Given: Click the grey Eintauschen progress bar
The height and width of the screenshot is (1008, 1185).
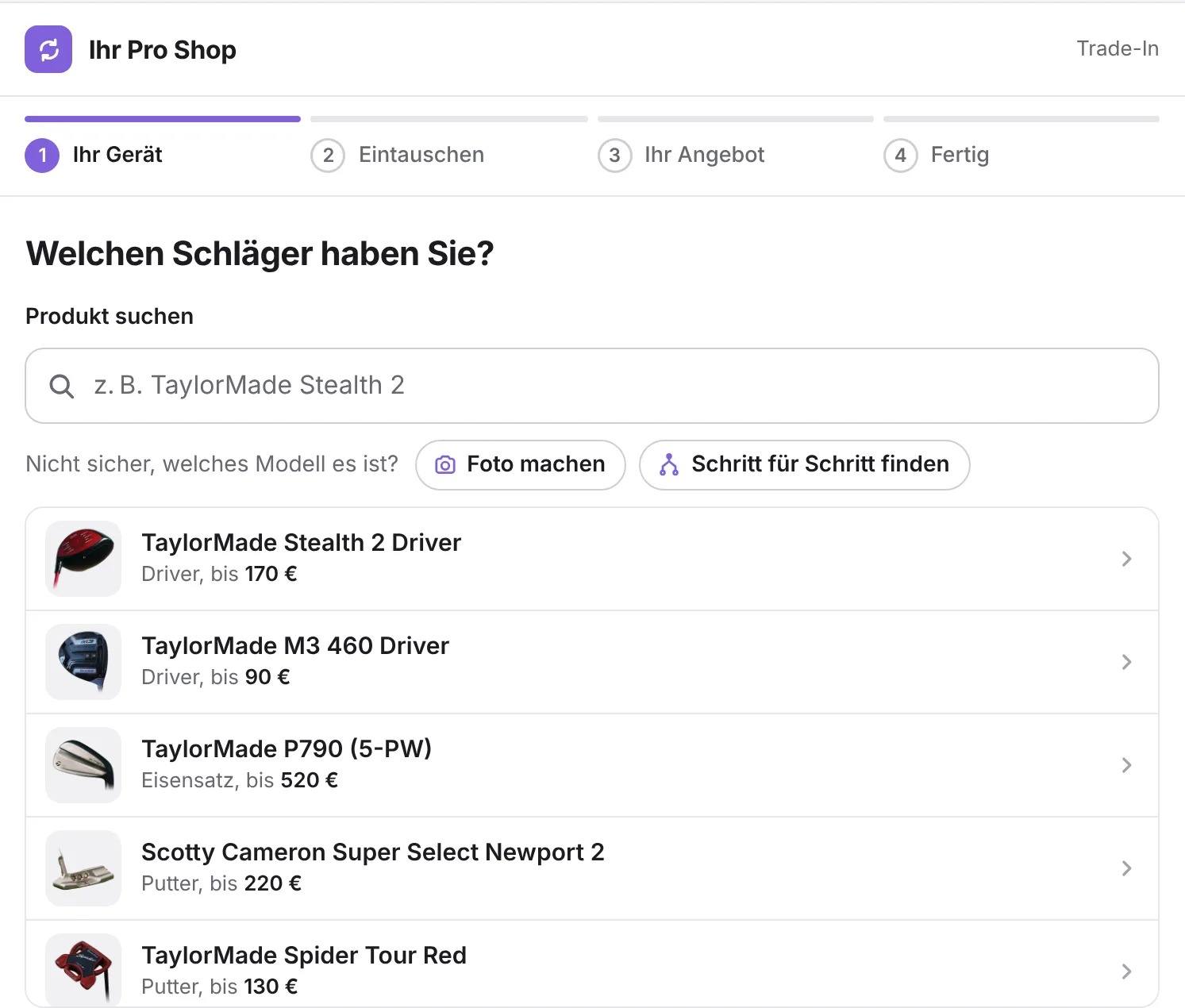Looking at the screenshot, I should pyautogui.click(x=449, y=119).
